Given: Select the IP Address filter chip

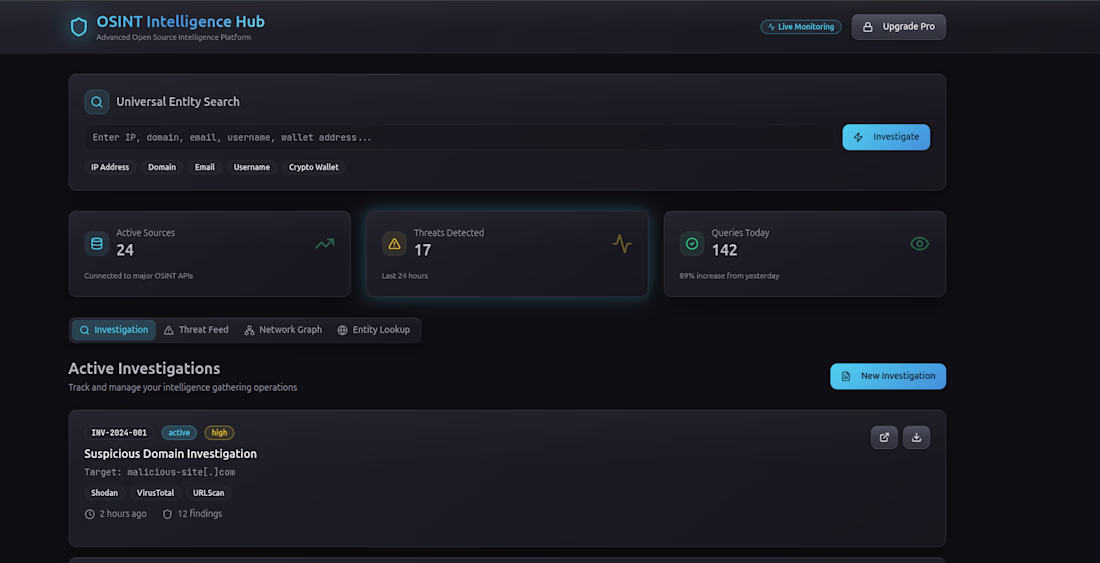Looking at the screenshot, I should (x=110, y=168).
